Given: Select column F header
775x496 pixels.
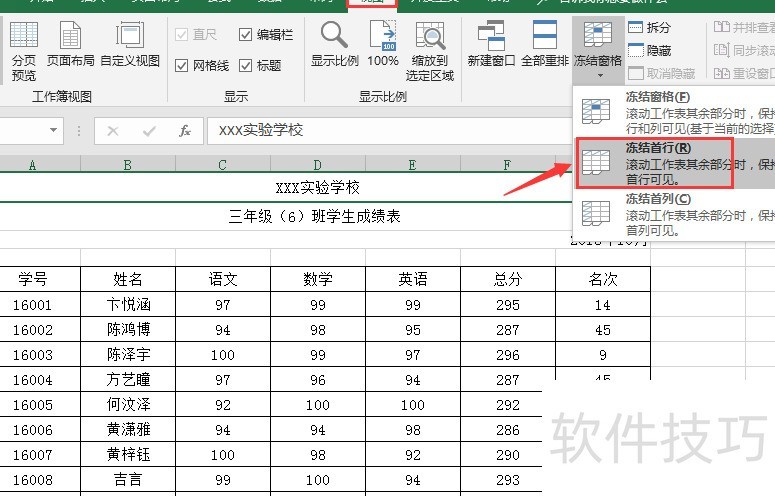Looking at the screenshot, I should pyautogui.click(x=507, y=165).
